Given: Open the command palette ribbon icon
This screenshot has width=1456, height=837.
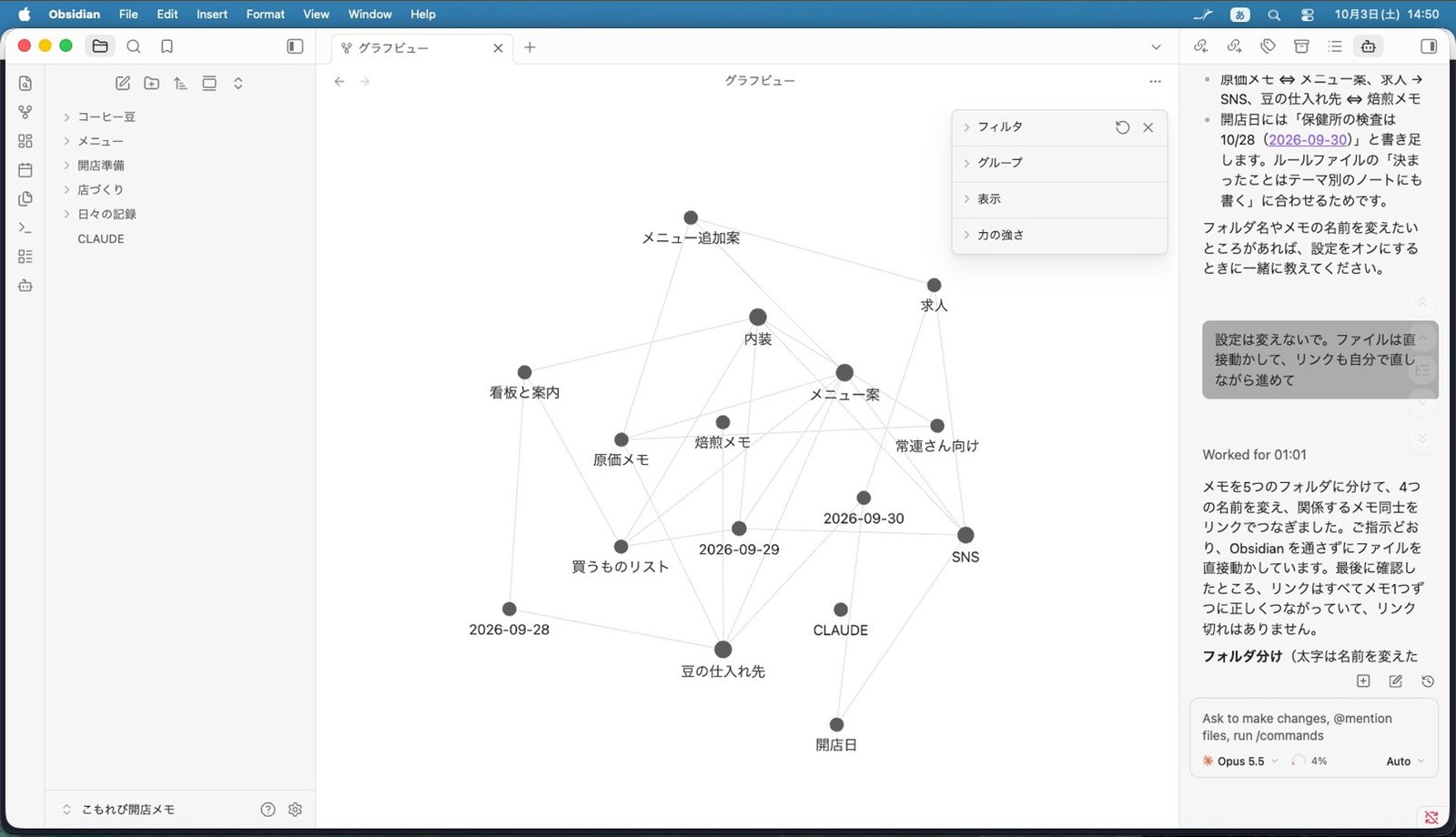Looking at the screenshot, I should pos(25,227).
